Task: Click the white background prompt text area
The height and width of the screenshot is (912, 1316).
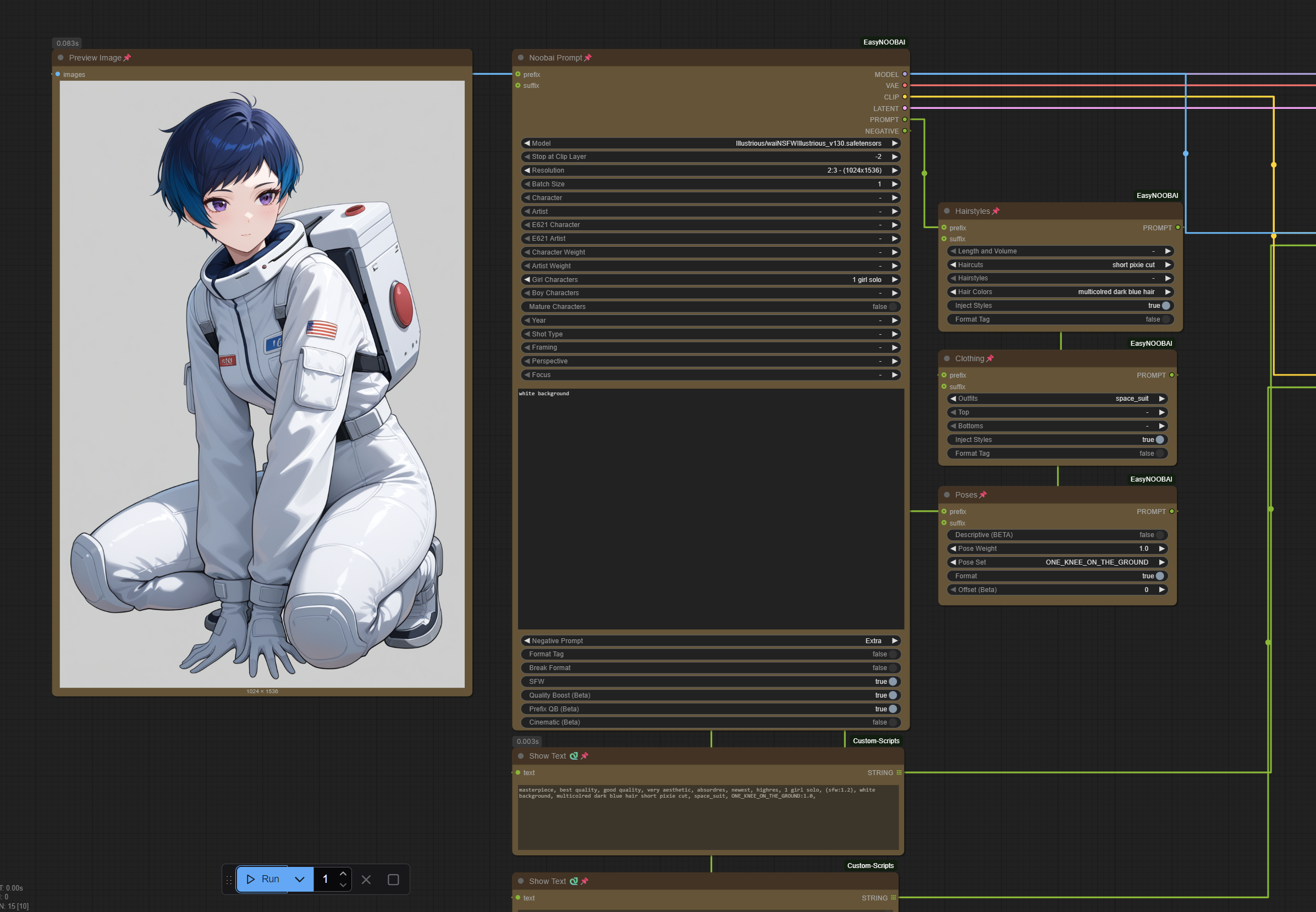Action: pyautogui.click(x=710, y=508)
